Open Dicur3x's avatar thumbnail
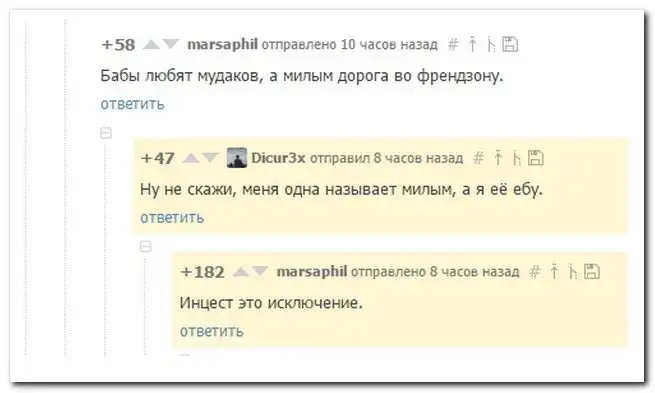This screenshot has height=393, width=655. click(237, 158)
